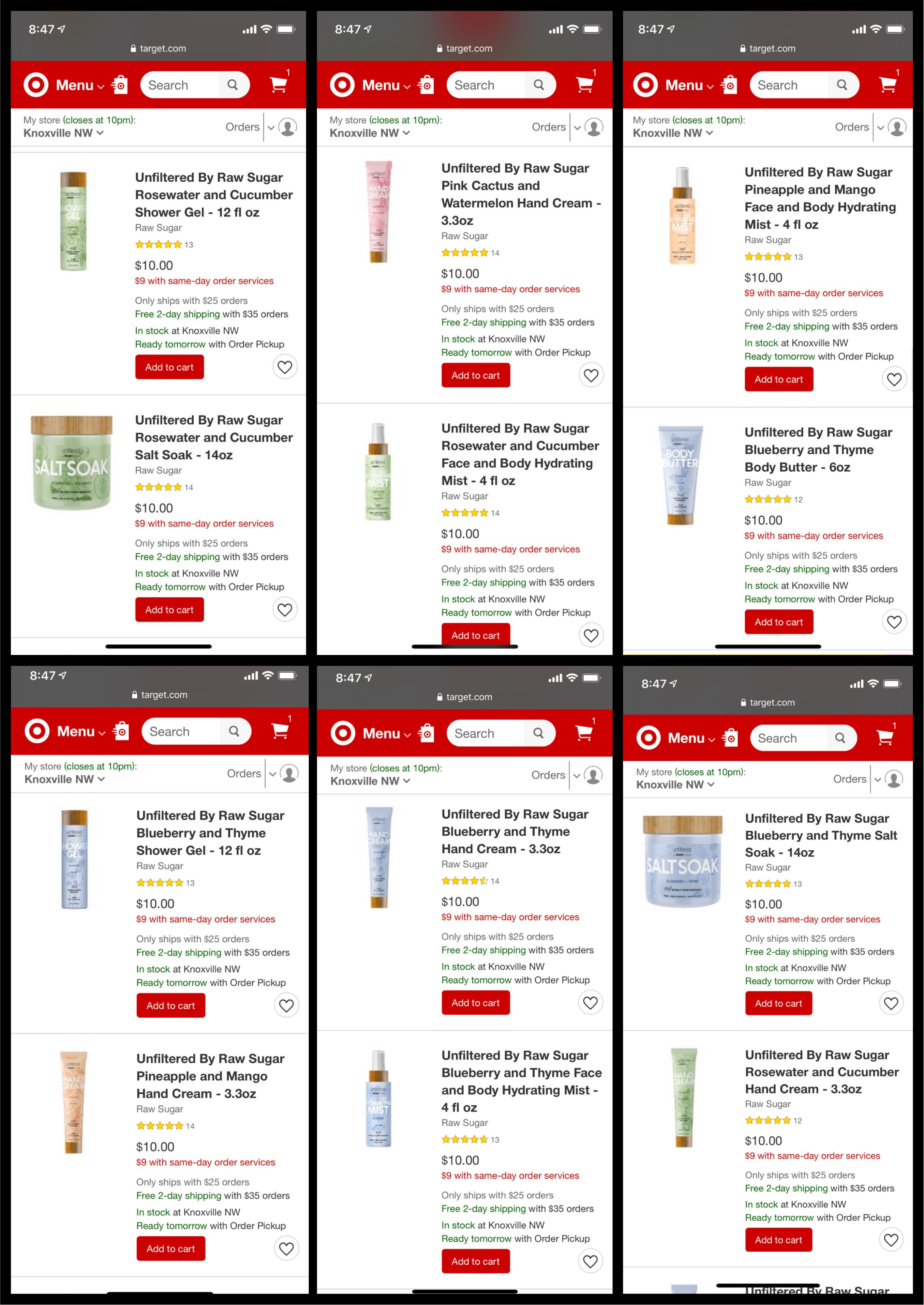This screenshot has height=1305, width=924.
Task: Add Rosewater and Cucumber Salt Soak to cart
Action: [x=170, y=610]
